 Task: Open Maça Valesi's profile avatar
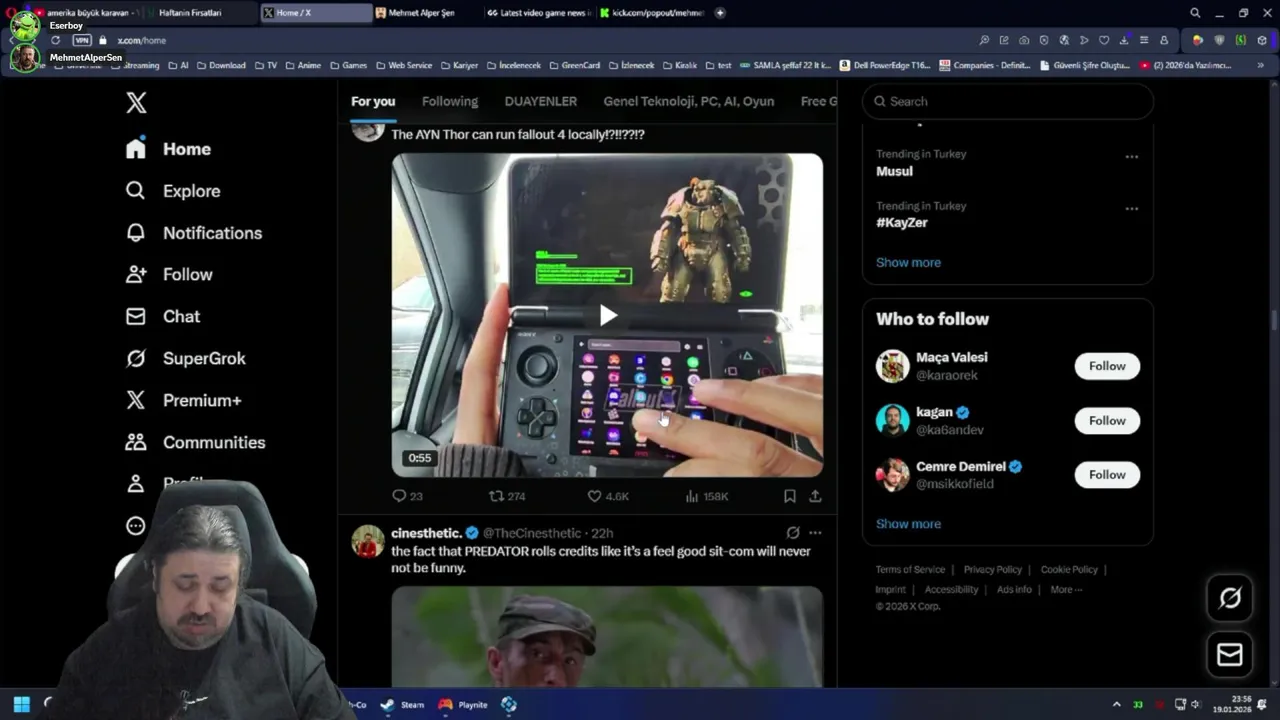point(893,366)
